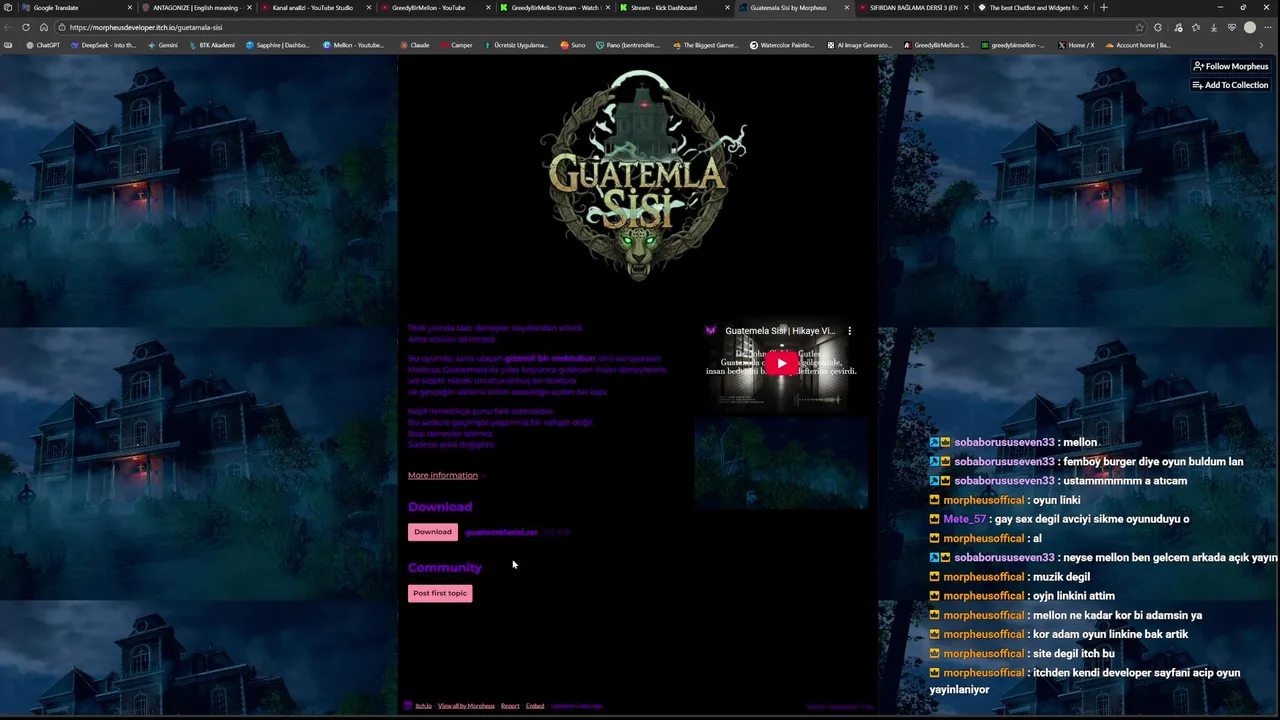Click the Community section heading
Viewport: 1280px width, 720px height.
point(445,567)
